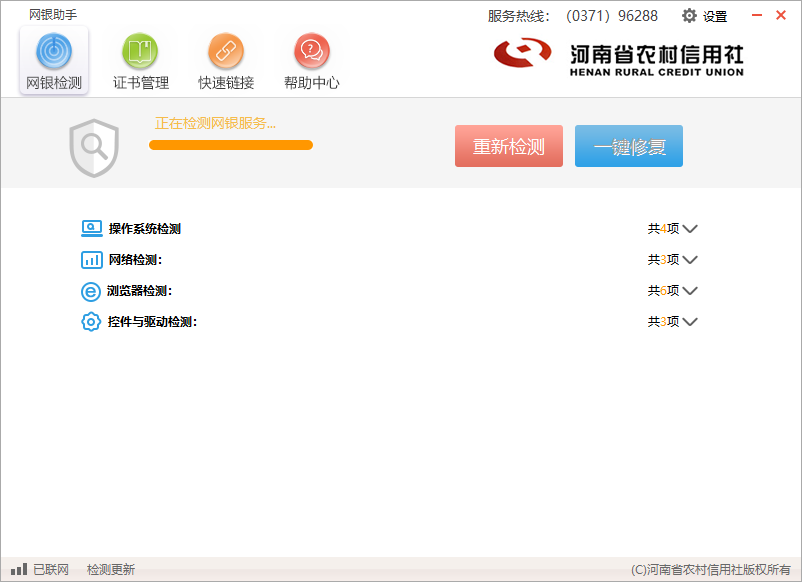Click the 浏览器检测 browser check icon
The image size is (802, 582).
[89, 290]
